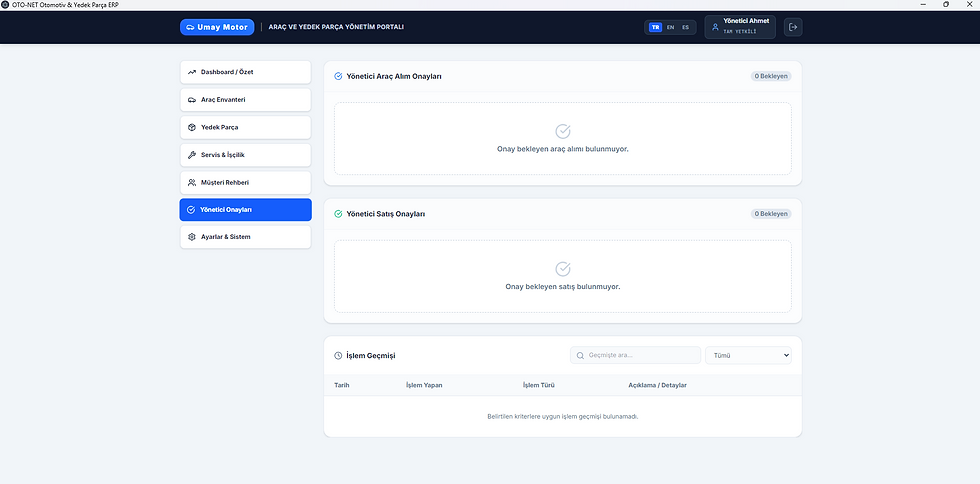
Task: Click blue check icon beside Yönetici Araç Alım Onayları
Action: point(338,76)
